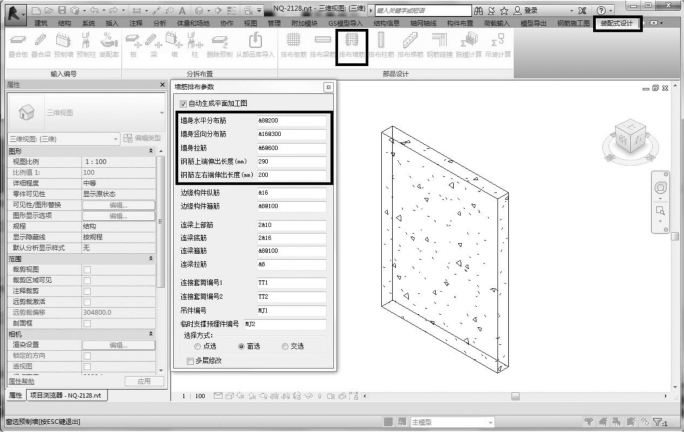The image size is (684, 432).
Task: Click 编辑 button for 渲染设置
Action: (x=118, y=345)
